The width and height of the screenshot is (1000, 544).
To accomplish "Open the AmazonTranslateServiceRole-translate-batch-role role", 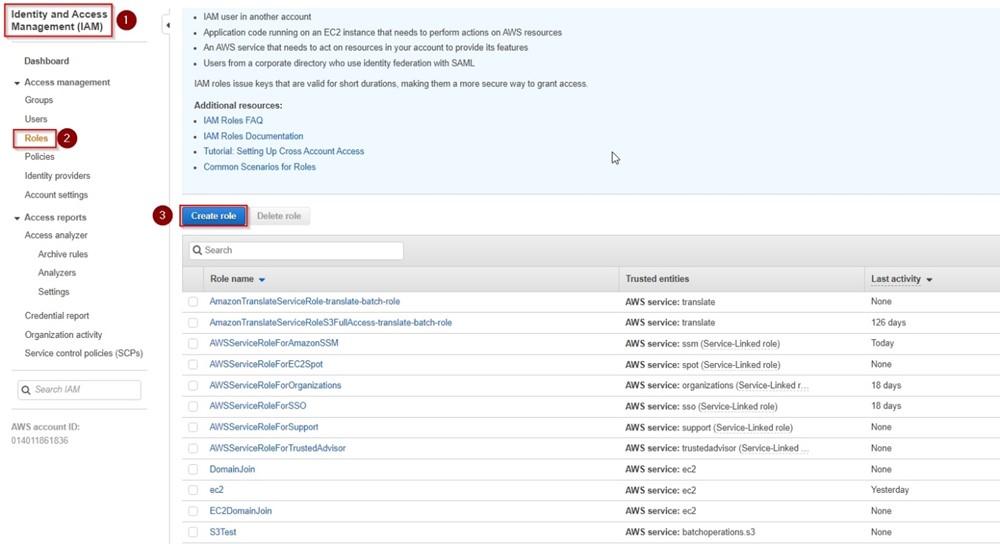I will 305,302.
